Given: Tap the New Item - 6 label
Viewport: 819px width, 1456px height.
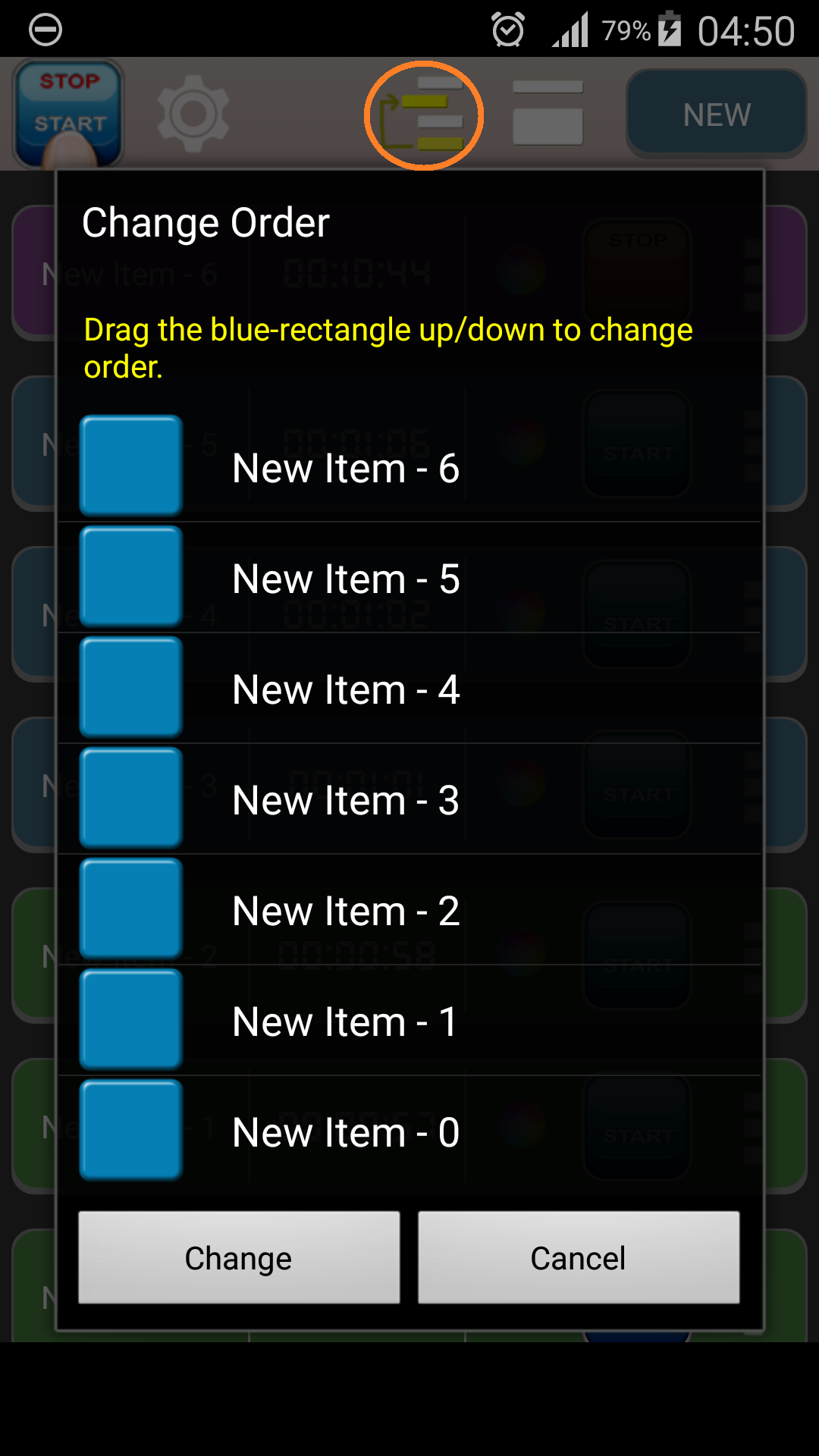Looking at the screenshot, I should [x=346, y=468].
